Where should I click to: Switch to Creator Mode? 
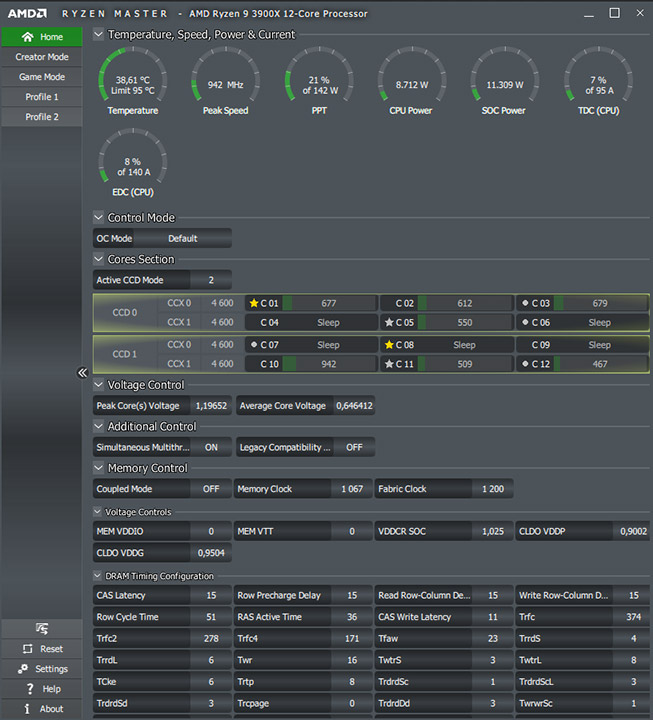42,57
